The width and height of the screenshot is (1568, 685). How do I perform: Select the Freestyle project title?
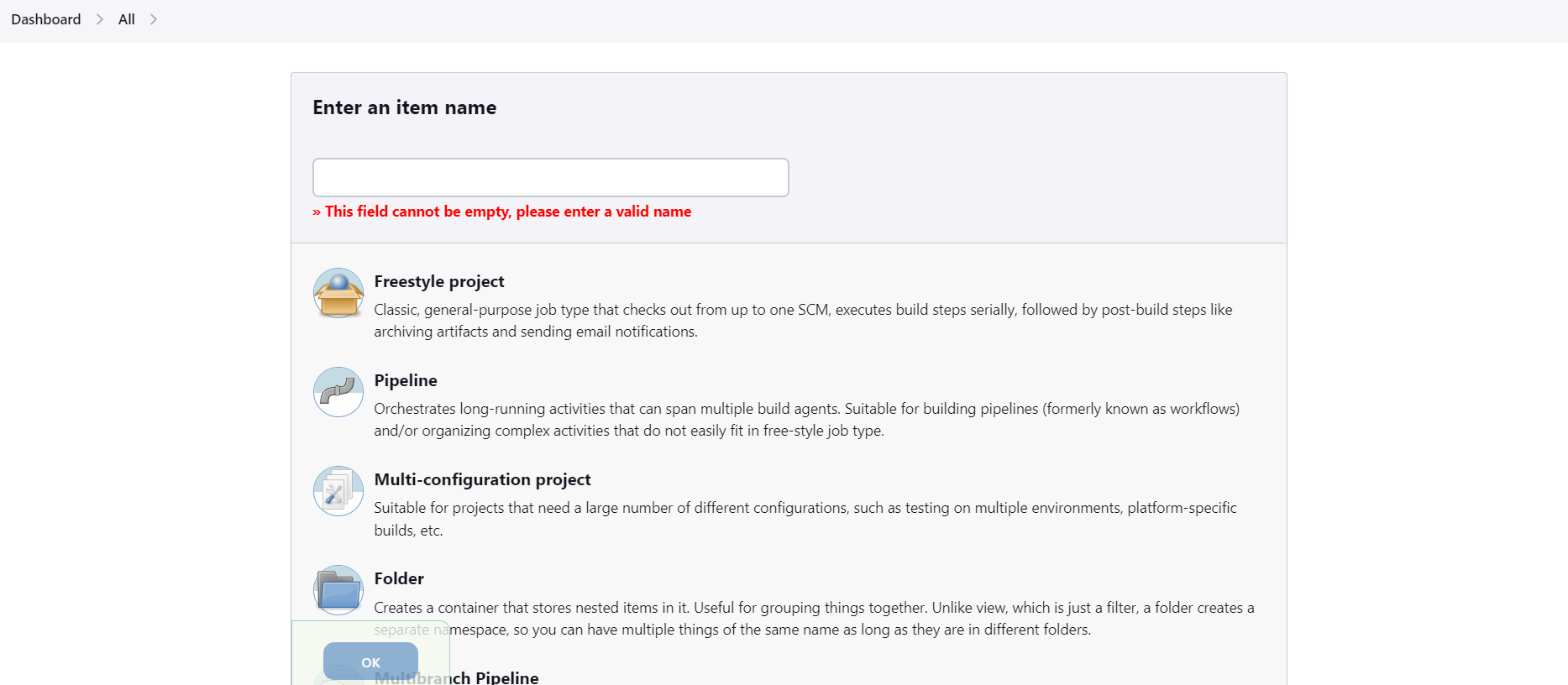pos(439,281)
